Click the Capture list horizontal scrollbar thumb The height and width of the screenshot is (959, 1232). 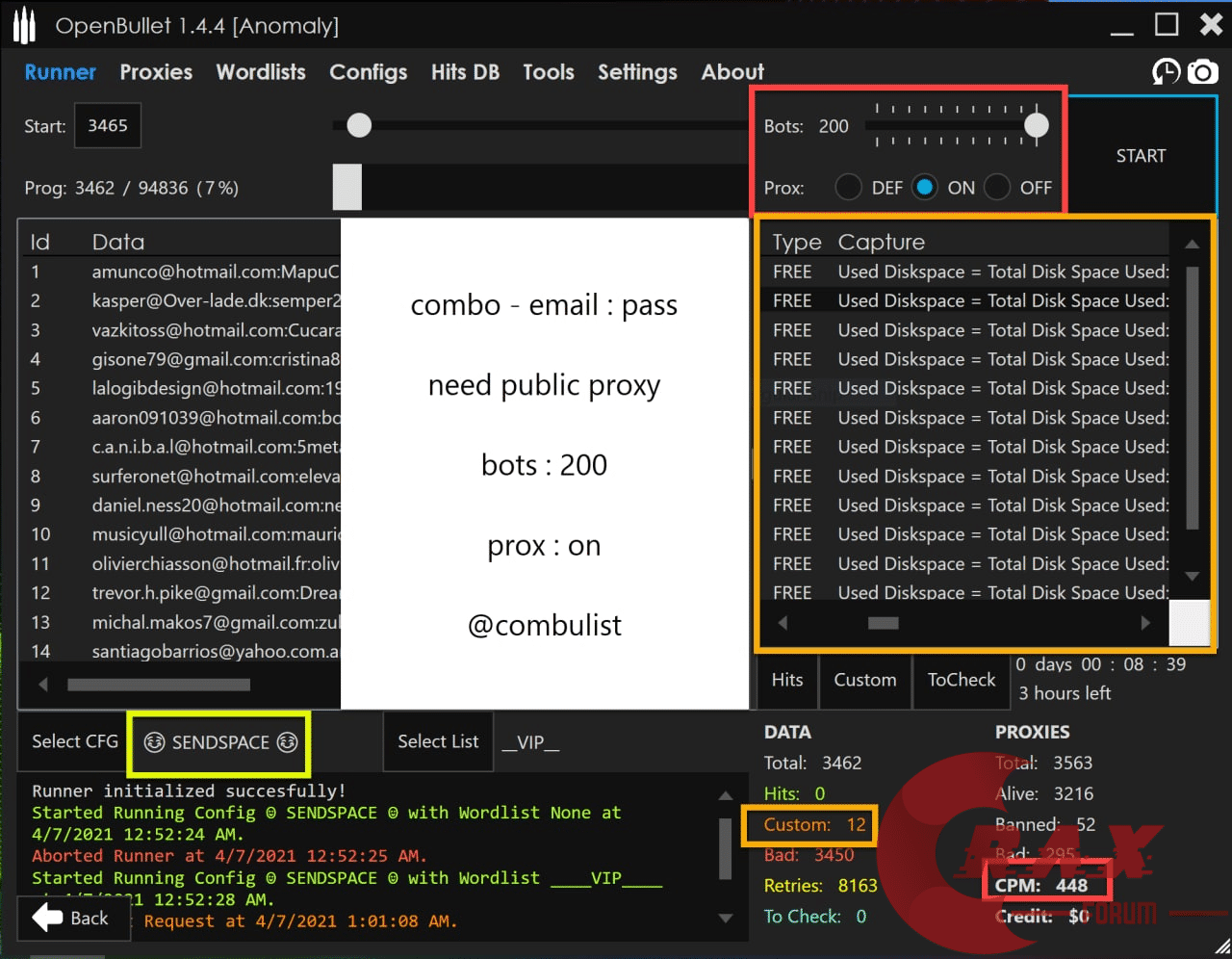tap(884, 623)
